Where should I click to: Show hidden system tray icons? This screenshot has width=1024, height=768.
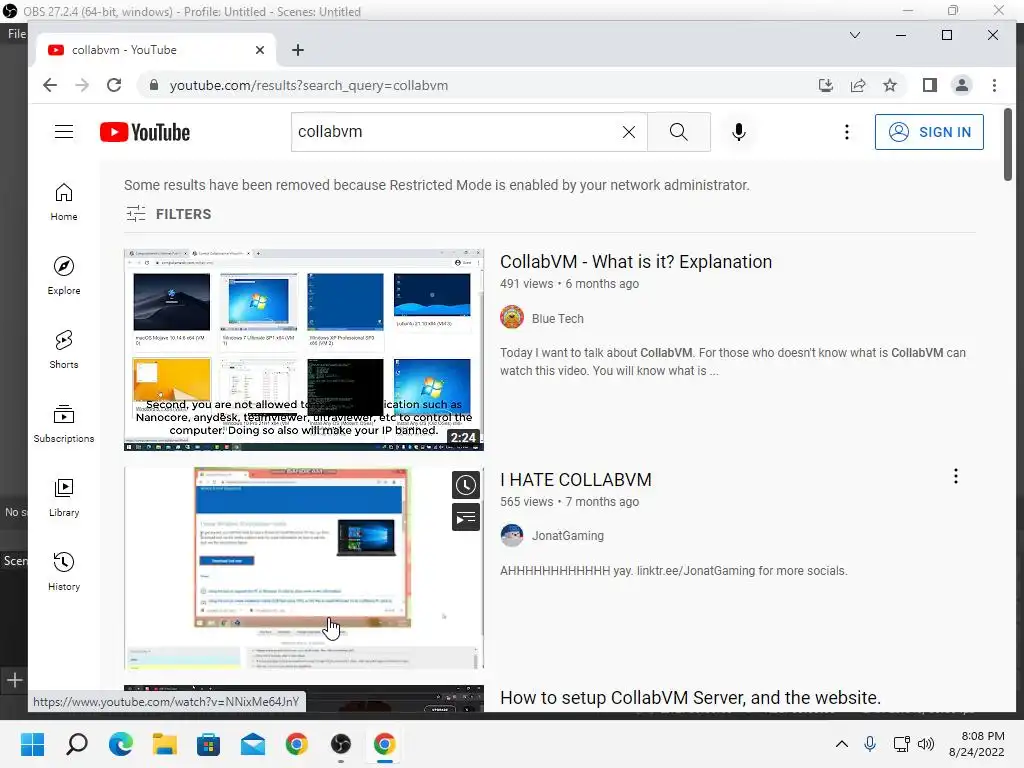842,744
